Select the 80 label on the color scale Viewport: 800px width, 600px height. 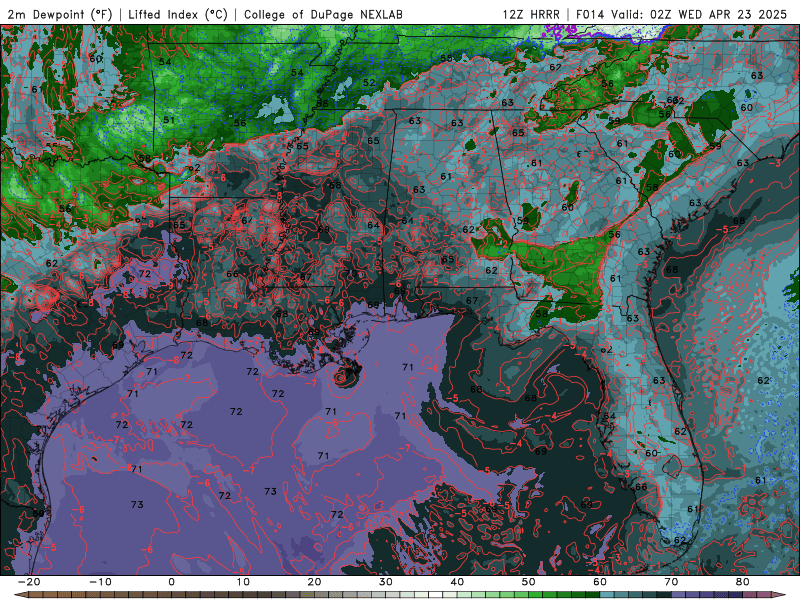pos(743,582)
